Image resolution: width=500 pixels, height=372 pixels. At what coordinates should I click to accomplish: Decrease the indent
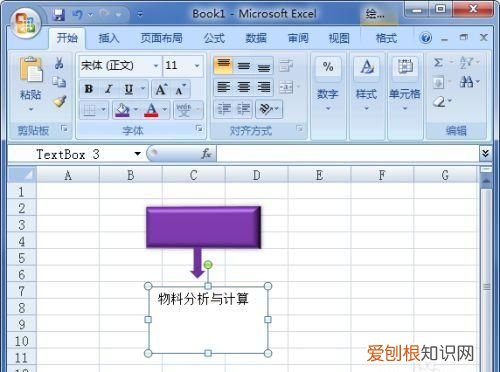224,109
